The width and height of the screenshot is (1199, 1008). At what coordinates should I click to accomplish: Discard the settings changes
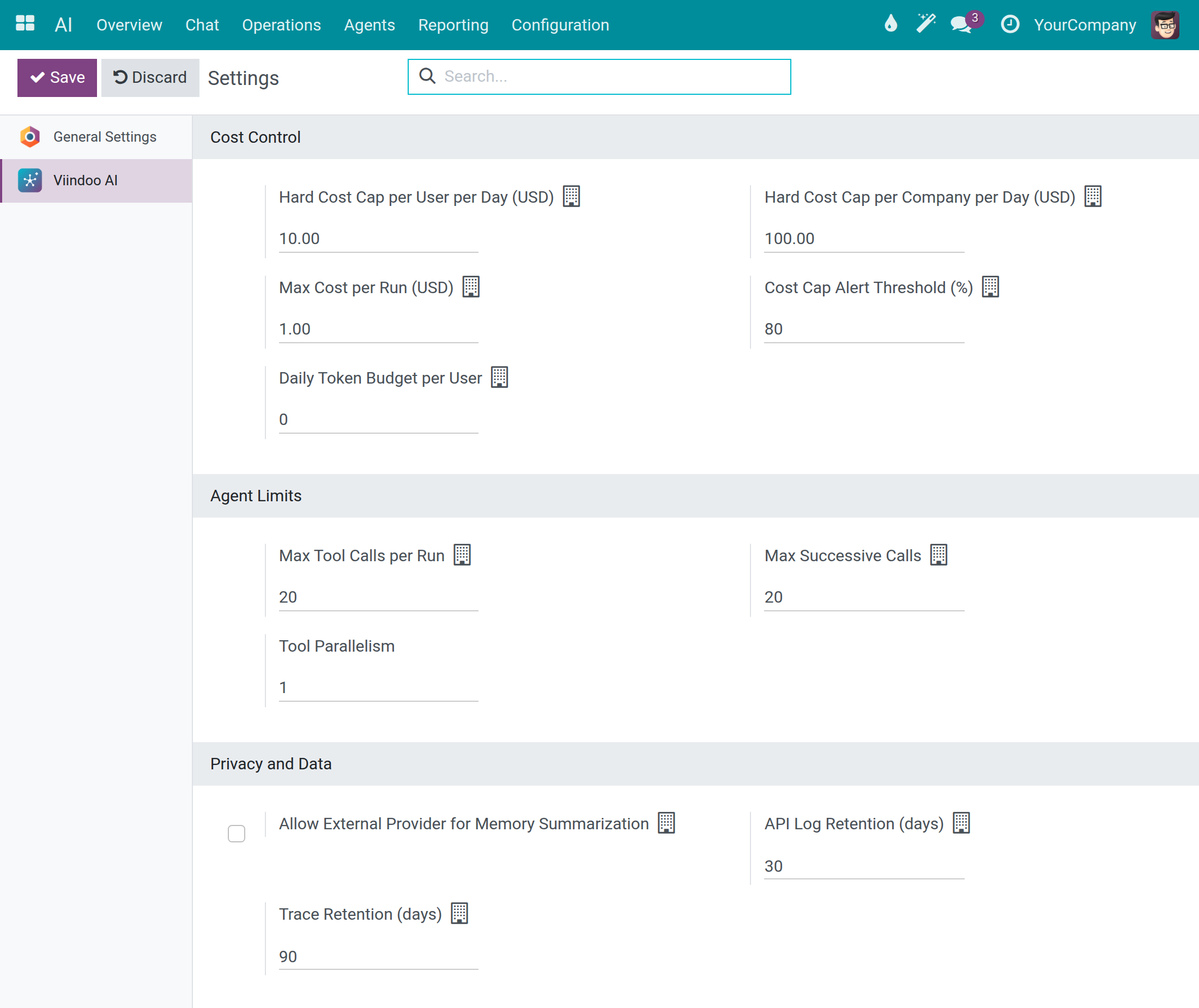click(x=150, y=78)
